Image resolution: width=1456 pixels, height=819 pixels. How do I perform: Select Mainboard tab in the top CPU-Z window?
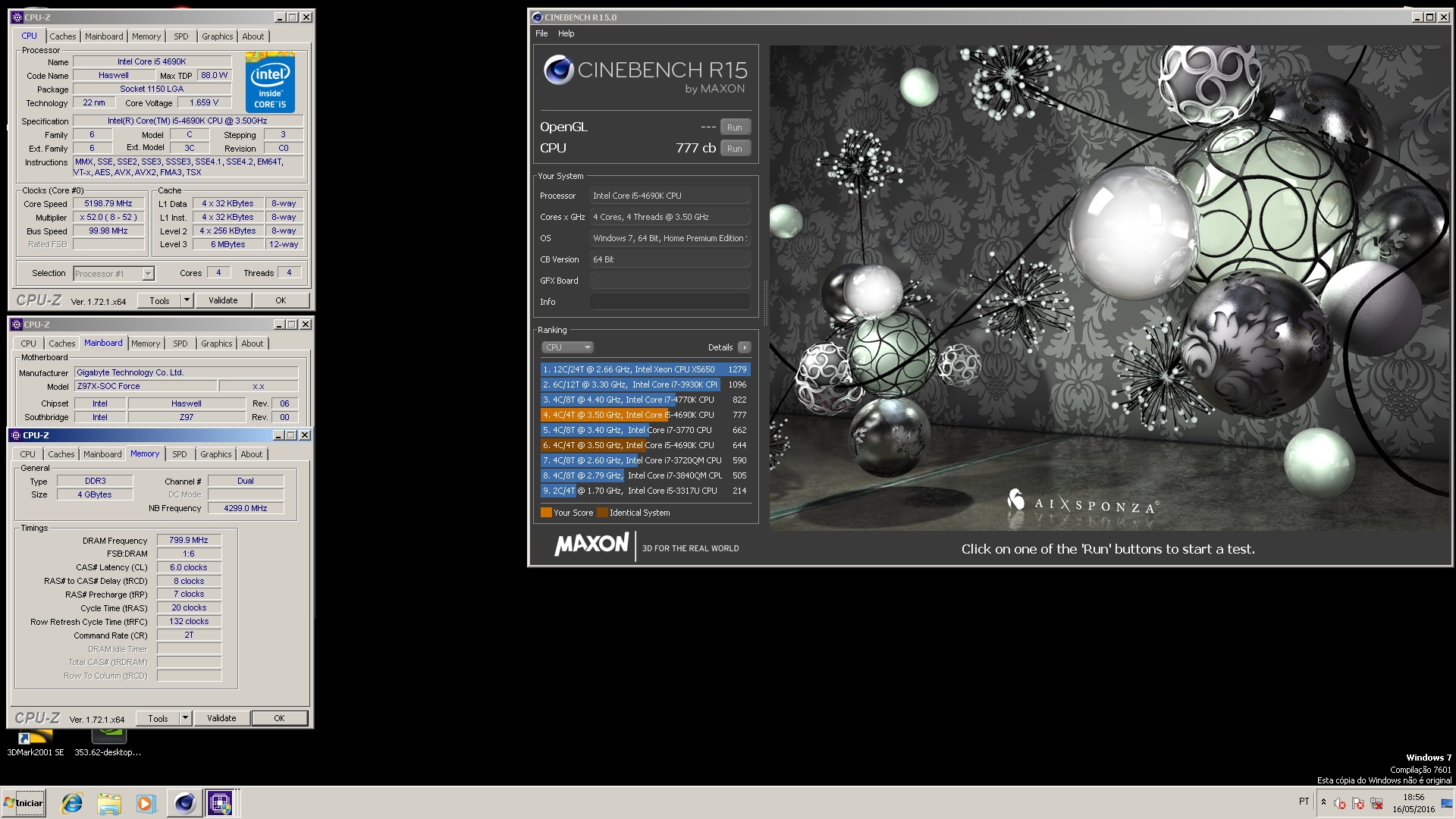click(x=104, y=36)
